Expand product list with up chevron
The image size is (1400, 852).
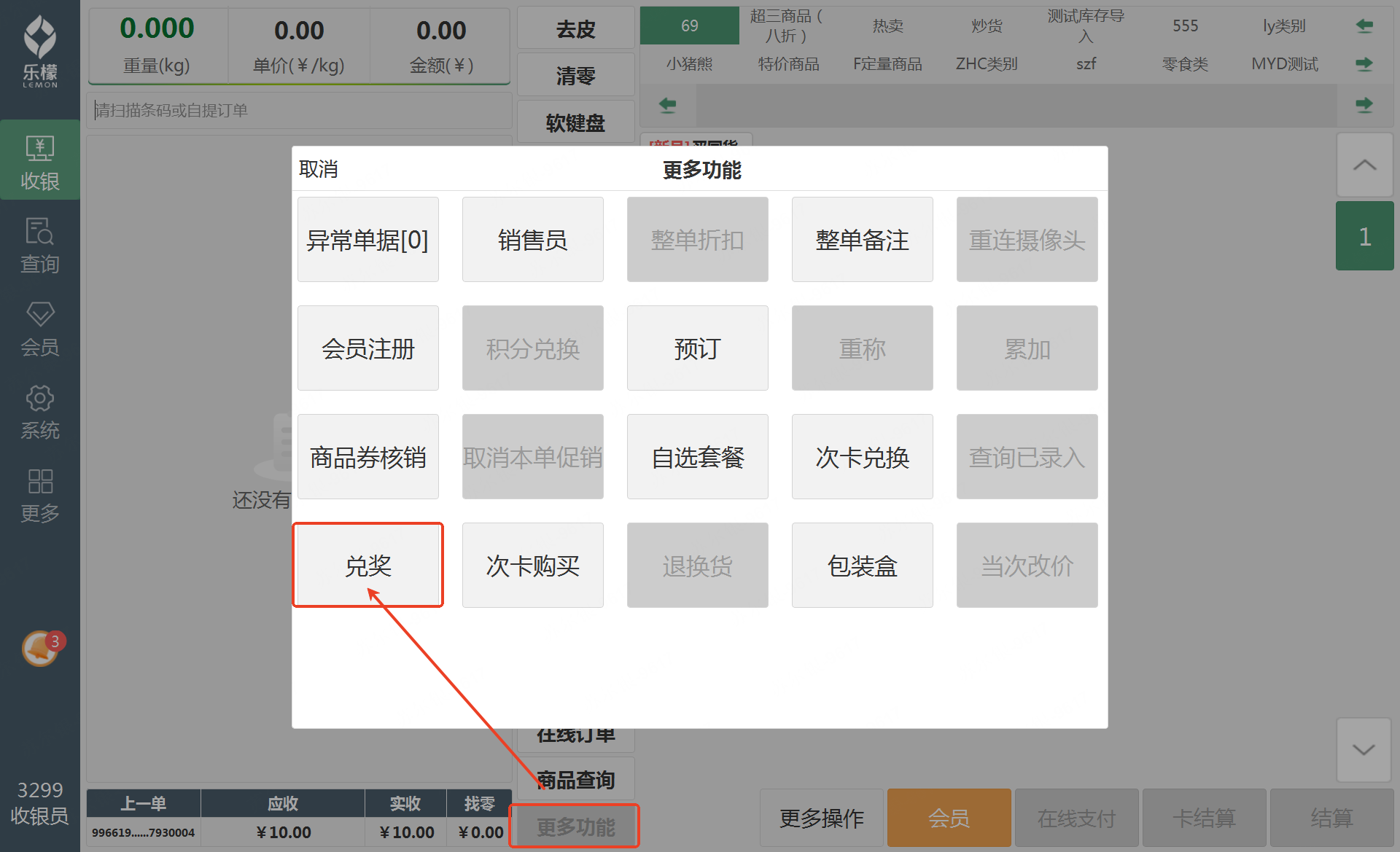click(x=1364, y=165)
